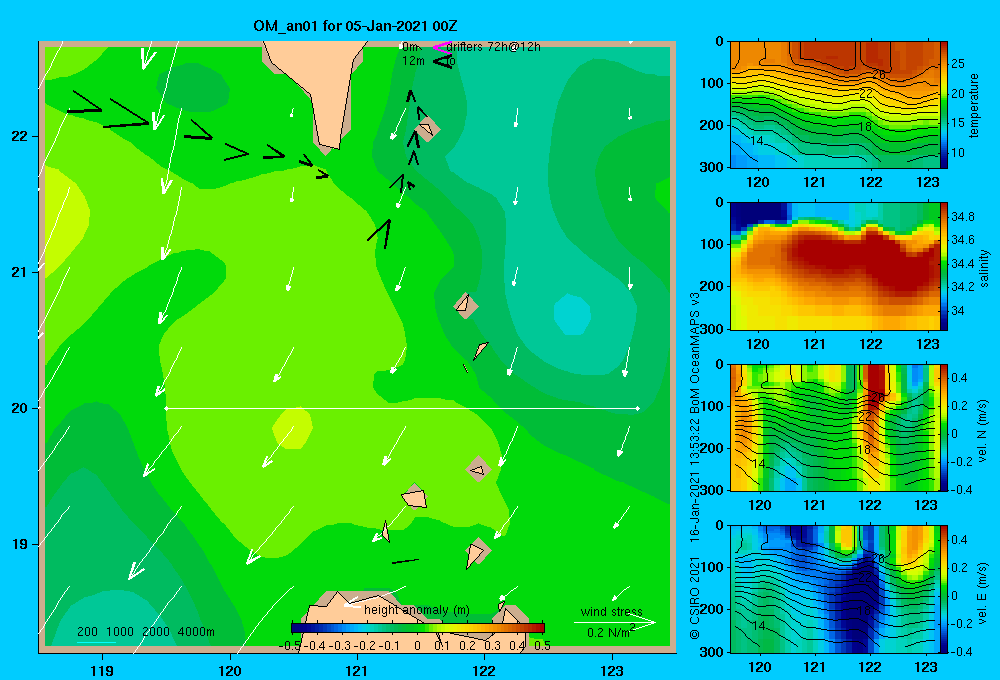Click longitude label 123 on the main map axis
This screenshot has height=680, width=1000.
612,670
